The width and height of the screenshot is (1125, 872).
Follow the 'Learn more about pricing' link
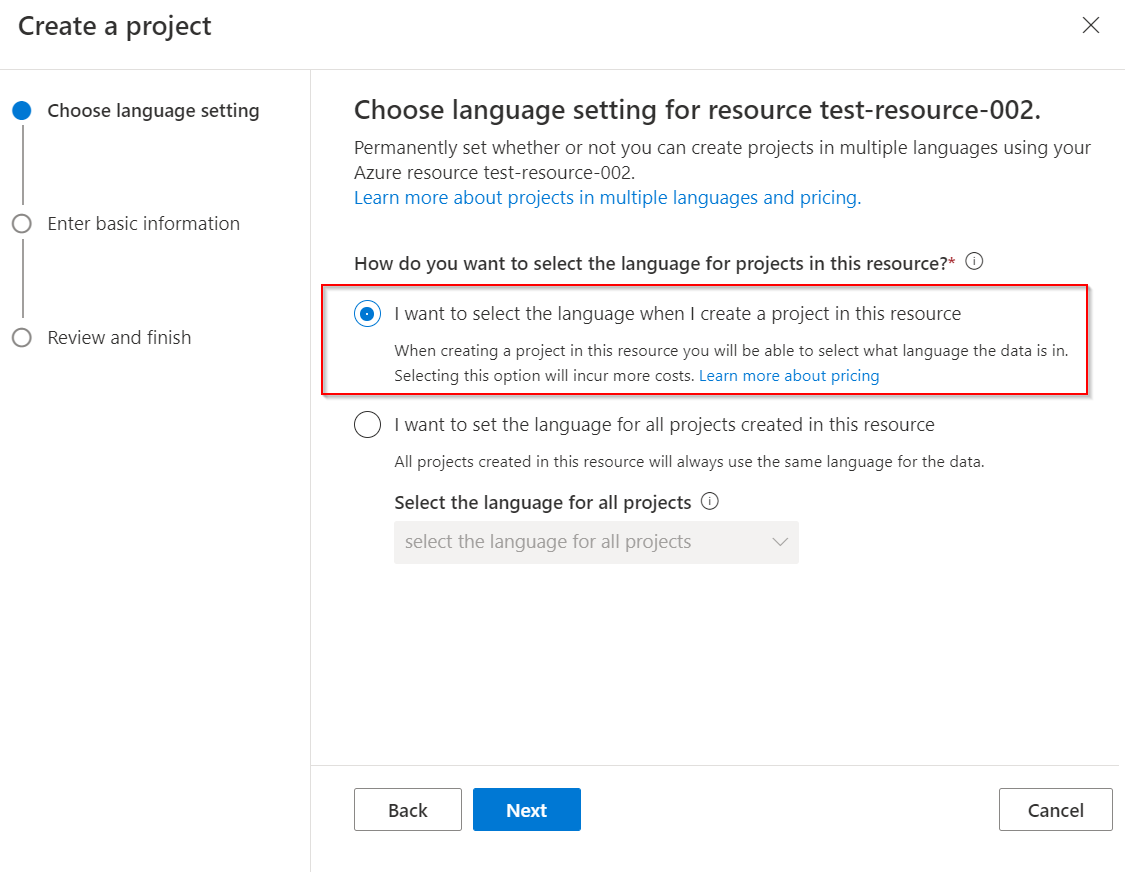(789, 376)
